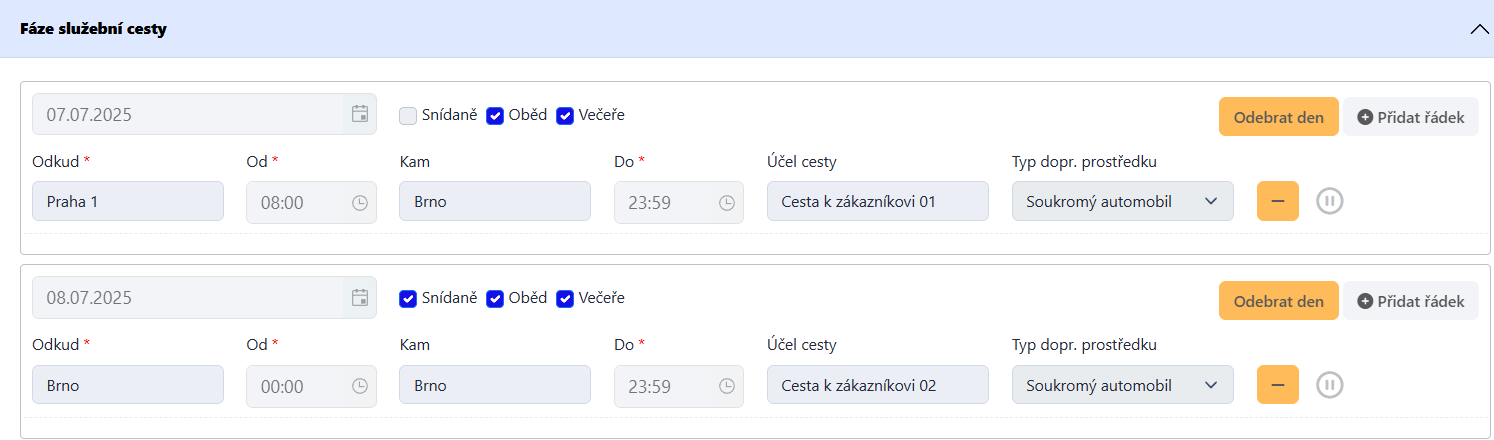The width and height of the screenshot is (1494, 440).
Task: Click Odebrat den for 07.07.2025
Action: click(1278, 117)
